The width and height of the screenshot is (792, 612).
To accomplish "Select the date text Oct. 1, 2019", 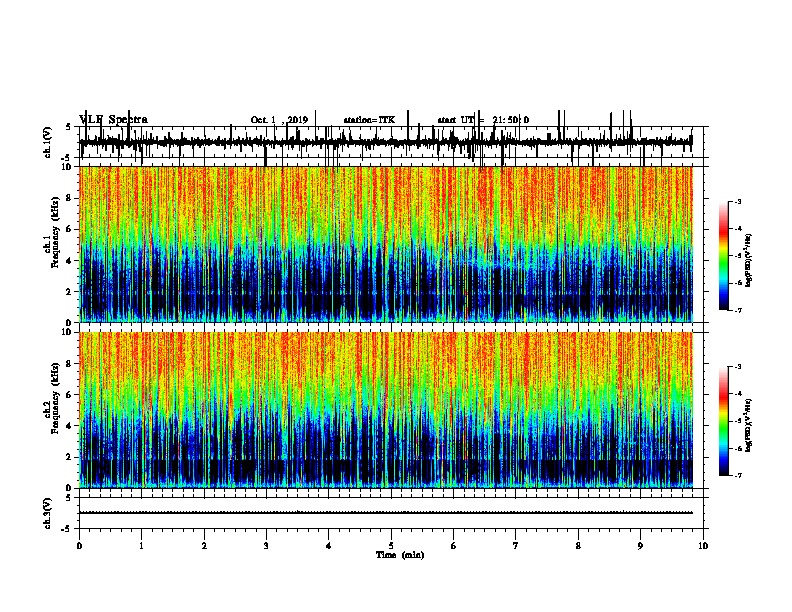I will [279, 120].
